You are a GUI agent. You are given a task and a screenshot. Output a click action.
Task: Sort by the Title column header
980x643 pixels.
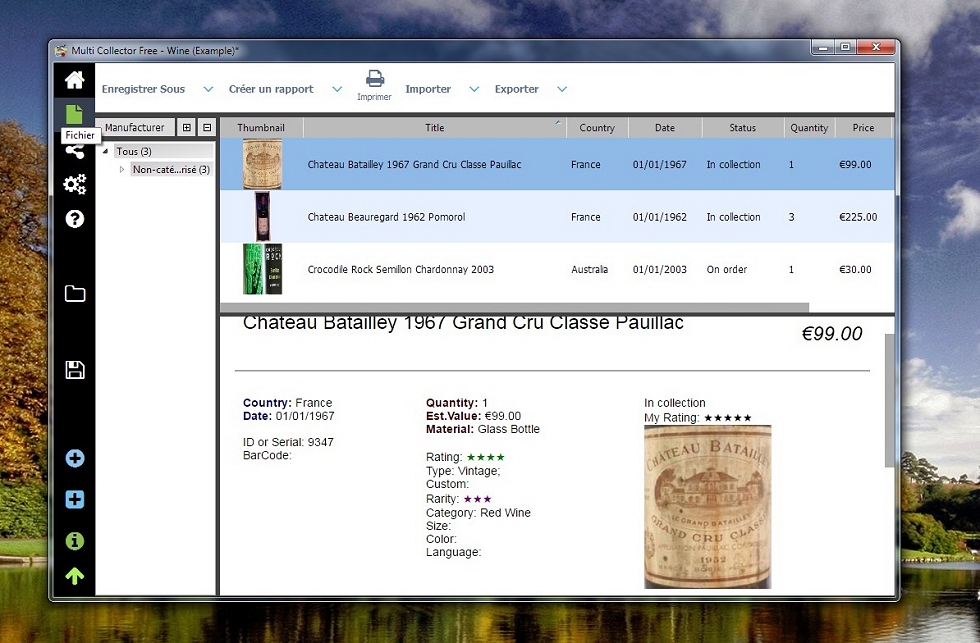click(x=434, y=127)
